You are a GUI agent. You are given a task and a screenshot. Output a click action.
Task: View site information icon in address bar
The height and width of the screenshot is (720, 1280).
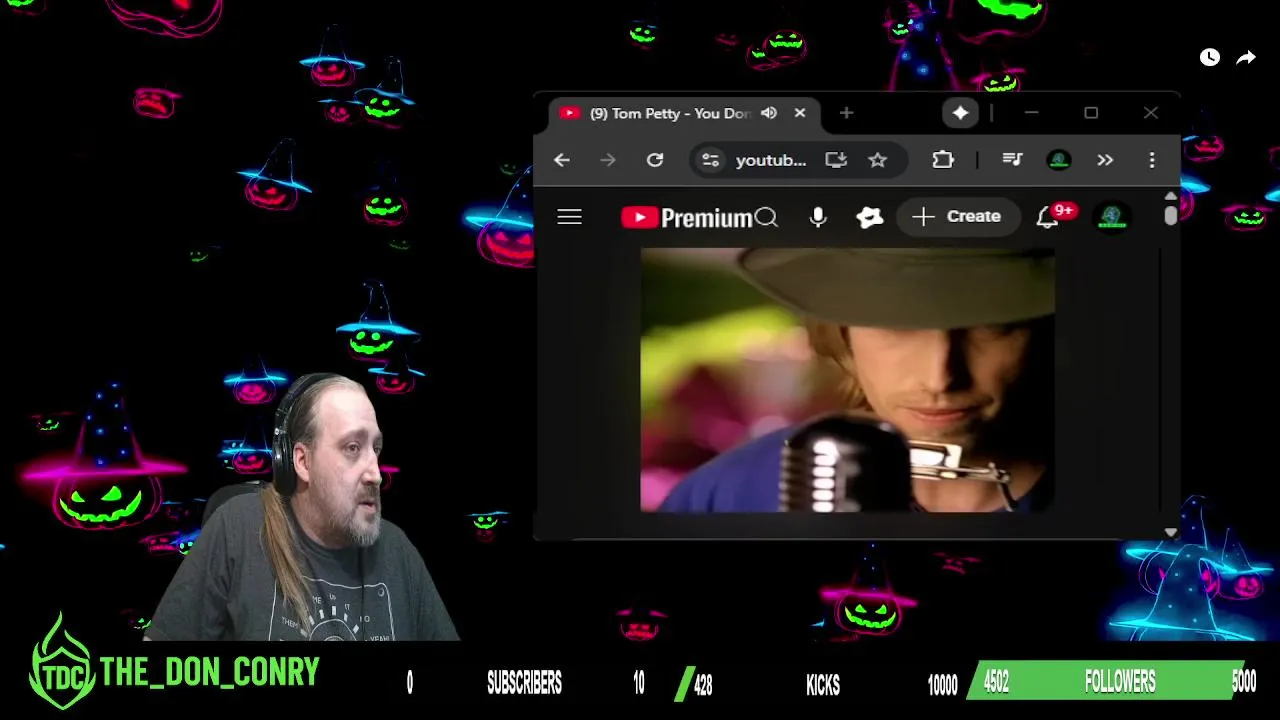coord(710,160)
